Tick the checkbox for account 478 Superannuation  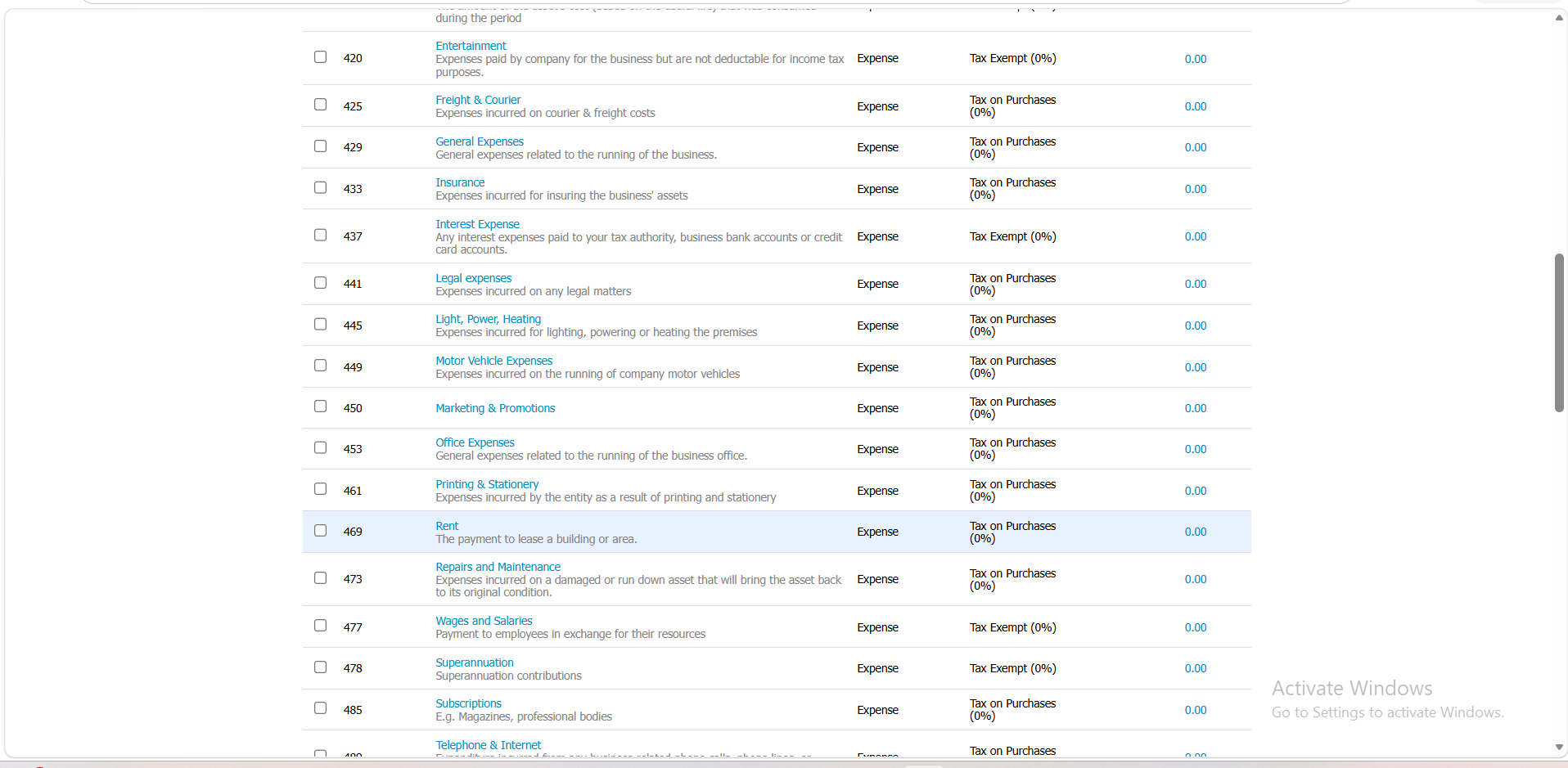coord(320,667)
